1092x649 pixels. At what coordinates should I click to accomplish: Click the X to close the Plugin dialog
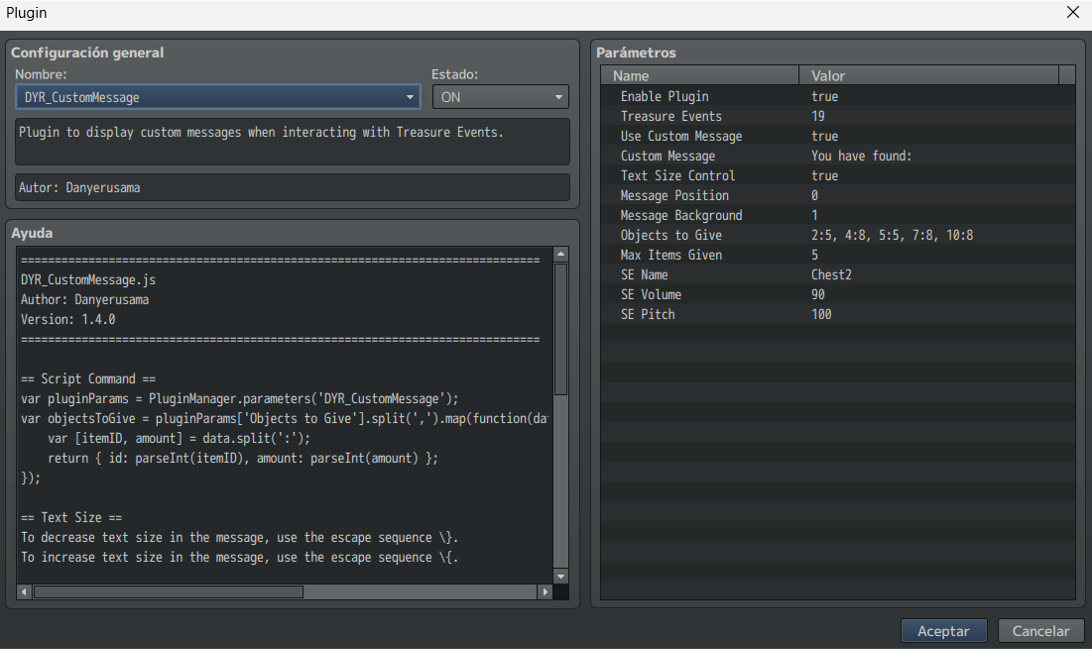point(1075,14)
